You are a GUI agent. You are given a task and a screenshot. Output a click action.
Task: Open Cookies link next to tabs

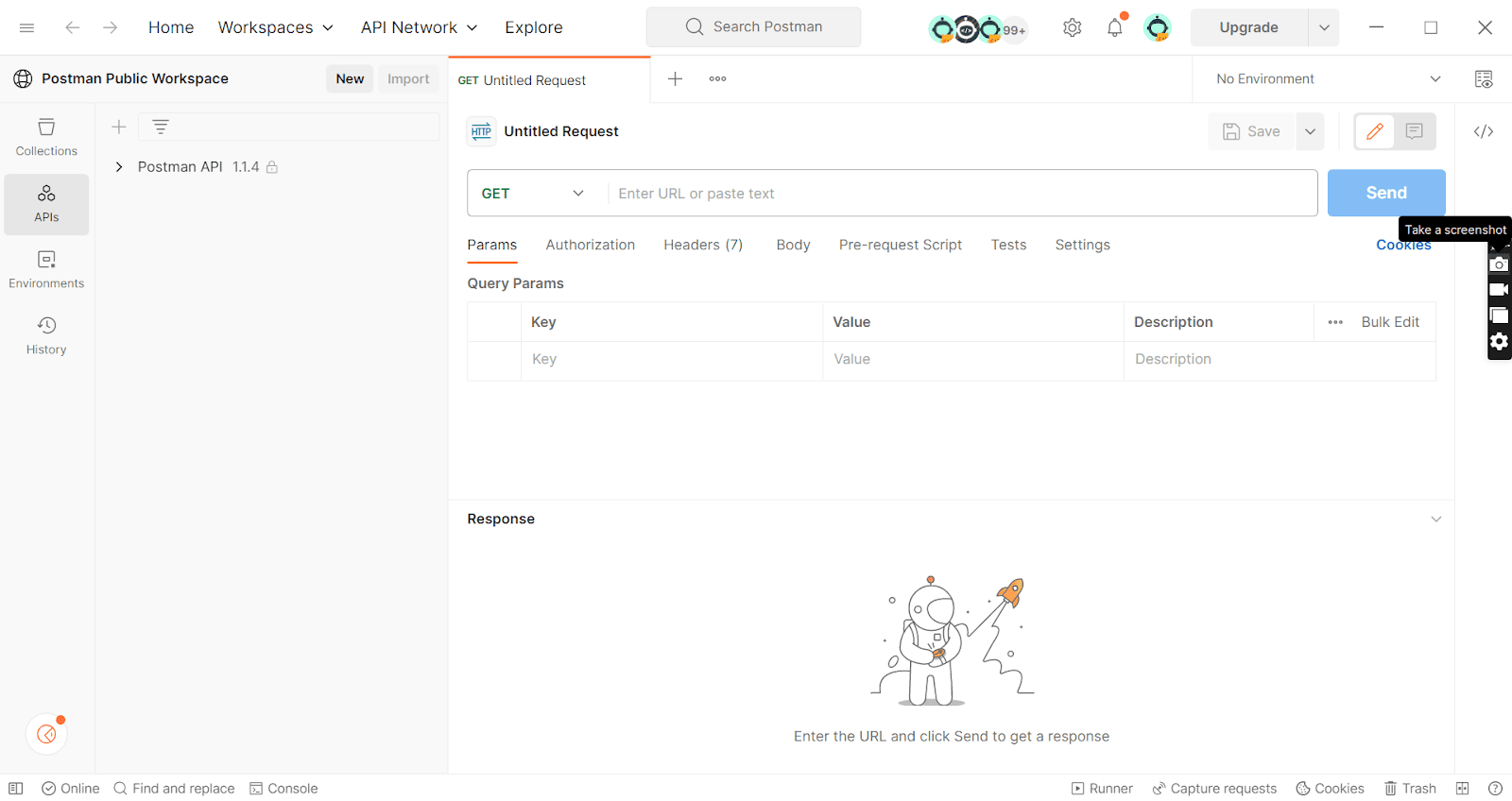(1403, 245)
